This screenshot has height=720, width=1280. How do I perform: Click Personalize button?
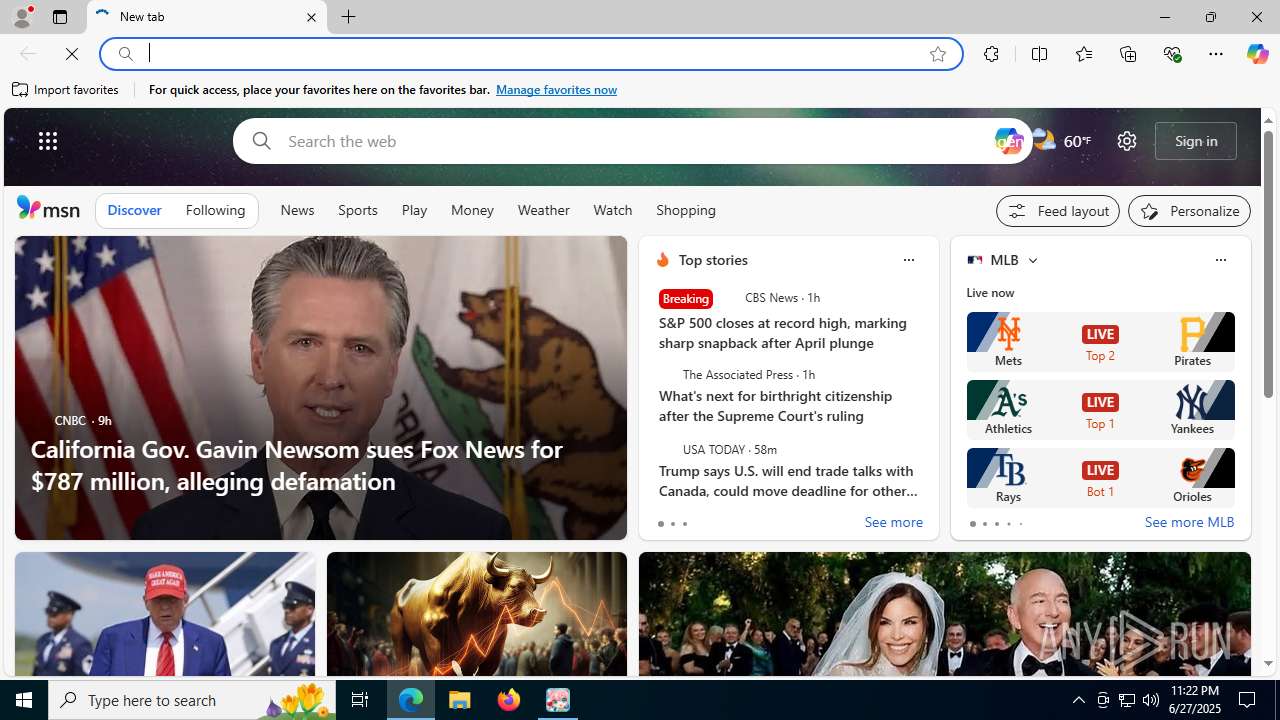(1189, 211)
